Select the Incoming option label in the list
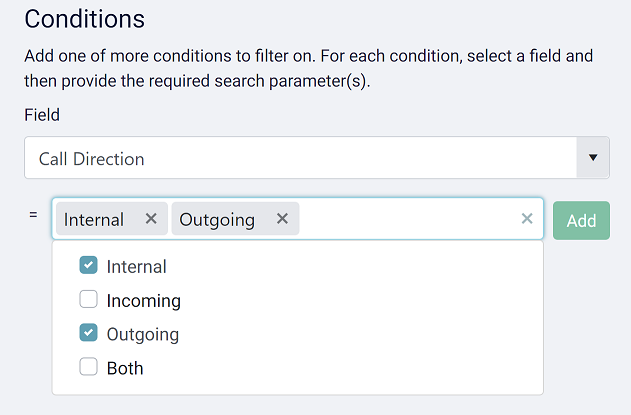 coord(143,300)
